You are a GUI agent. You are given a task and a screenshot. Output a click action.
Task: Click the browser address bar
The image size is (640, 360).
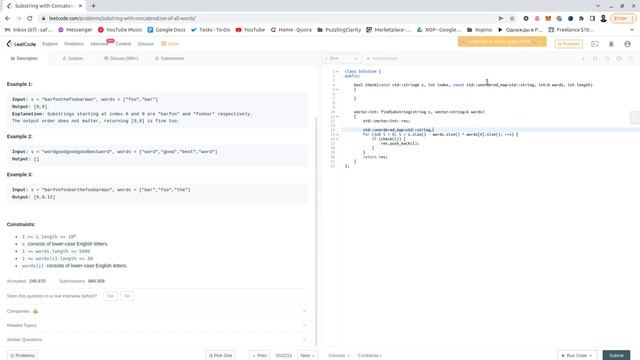point(269,18)
